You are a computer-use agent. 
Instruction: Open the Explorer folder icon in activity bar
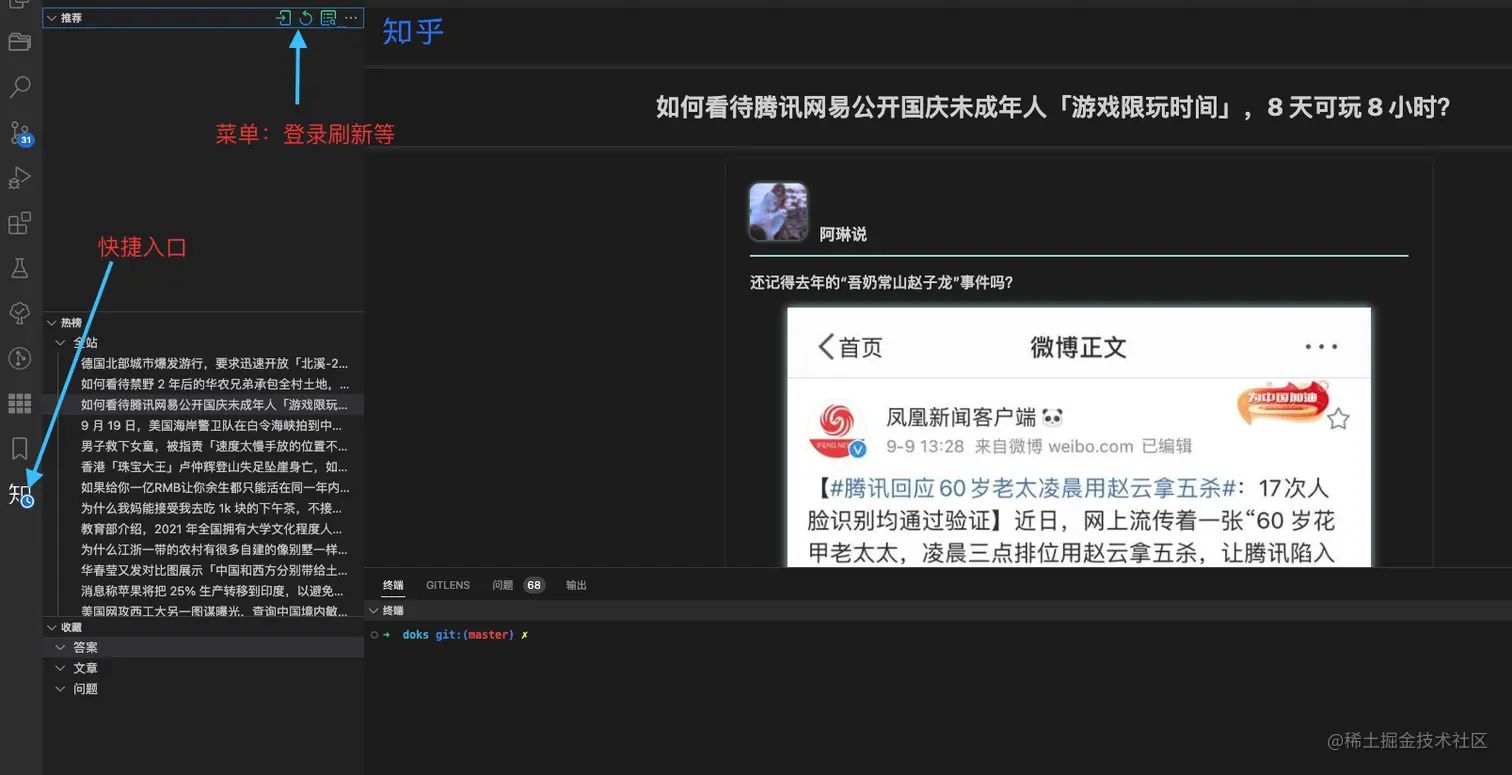point(20,41)
